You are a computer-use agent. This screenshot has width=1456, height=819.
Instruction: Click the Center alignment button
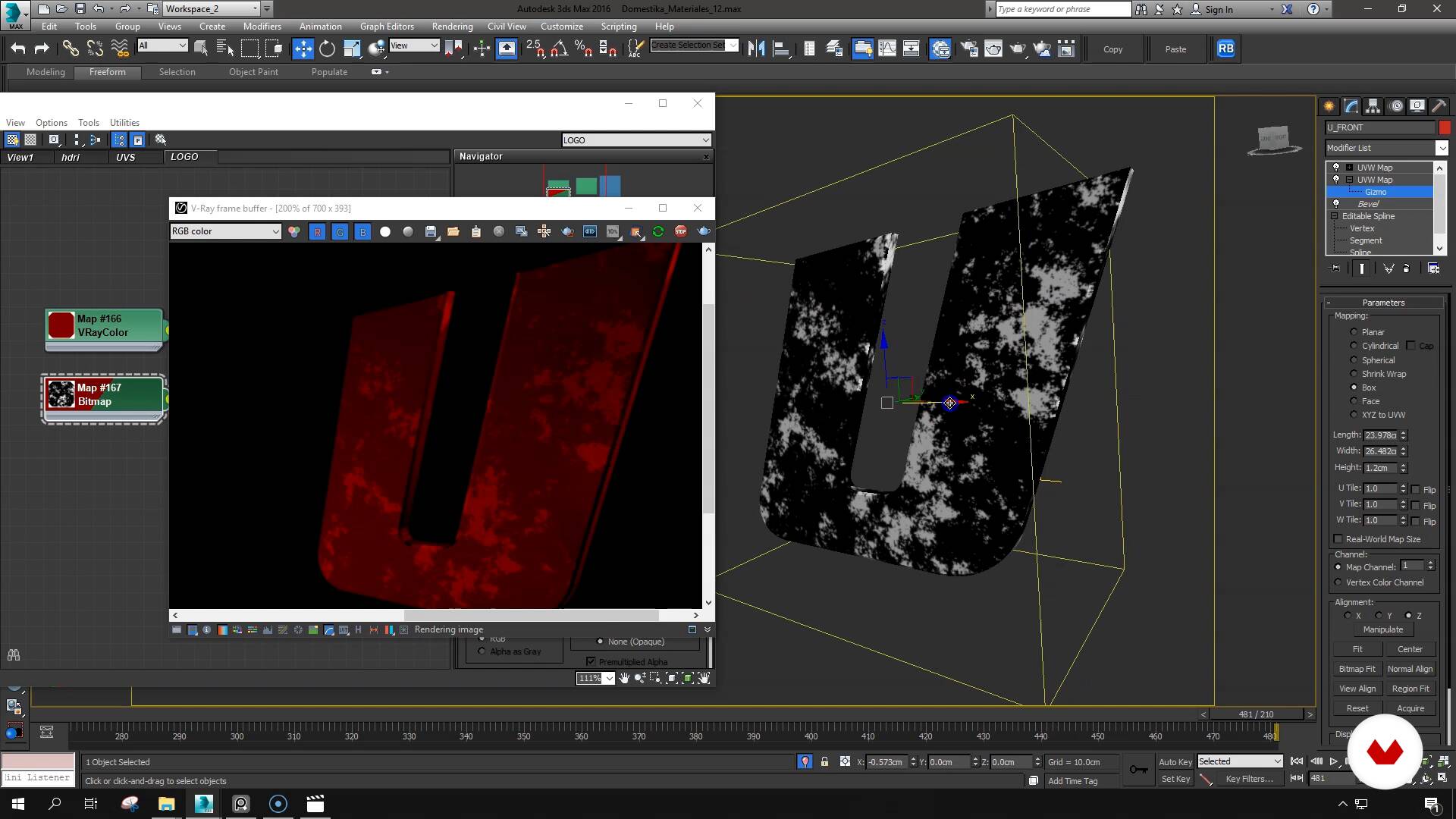[1410, 649]
